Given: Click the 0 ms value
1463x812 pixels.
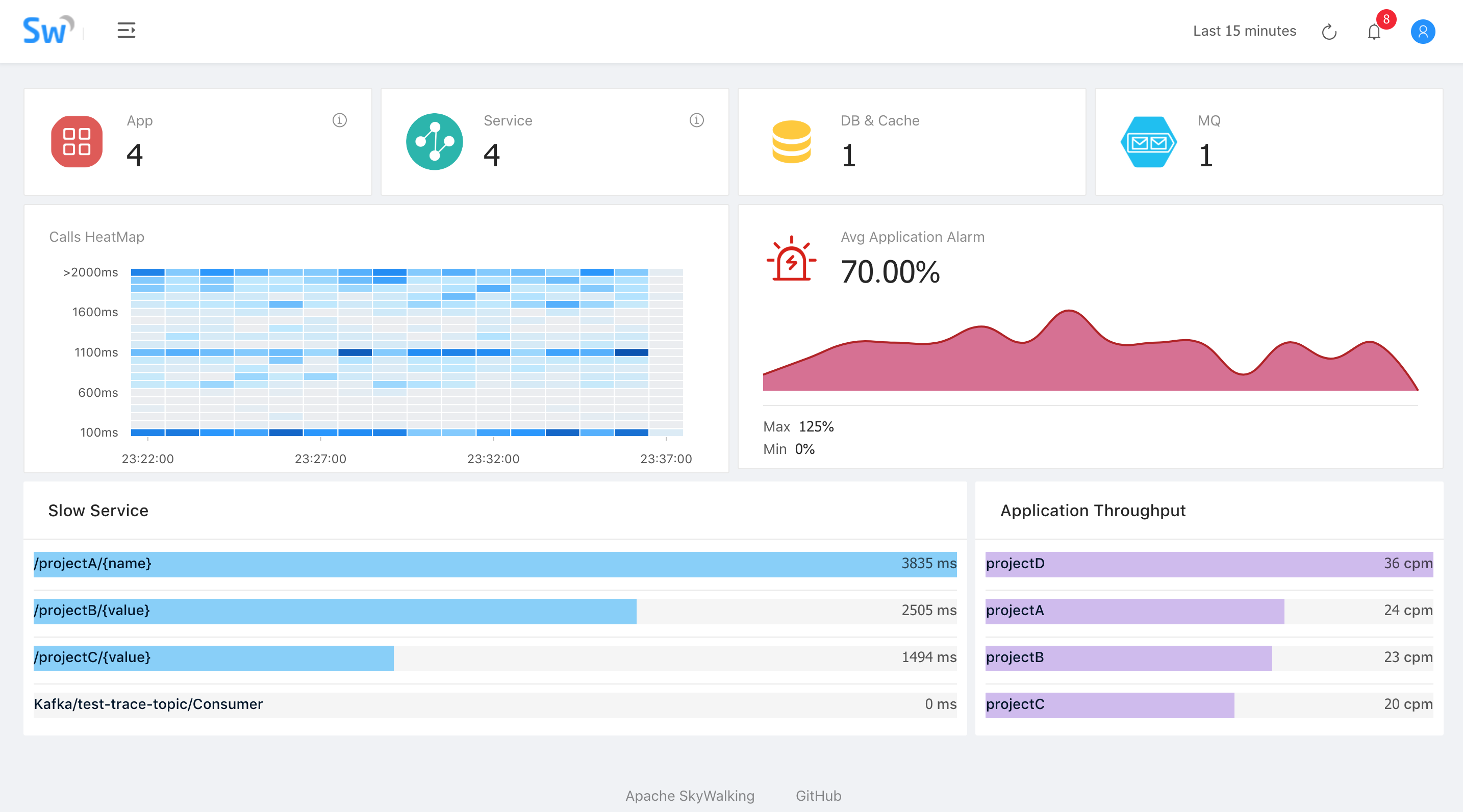Looking at the screenshot, I should coord(941,704).
